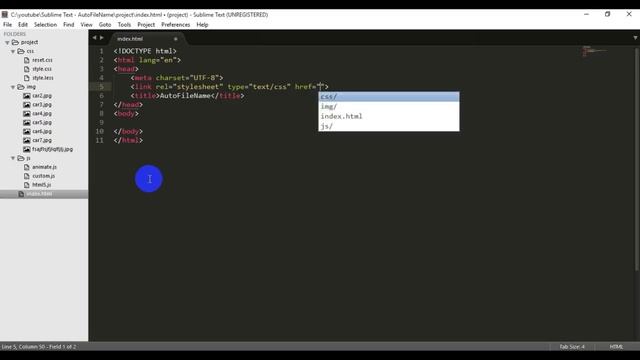
Task: Click the file icon beside index.html in sidebar
Action: click(21, 194)
